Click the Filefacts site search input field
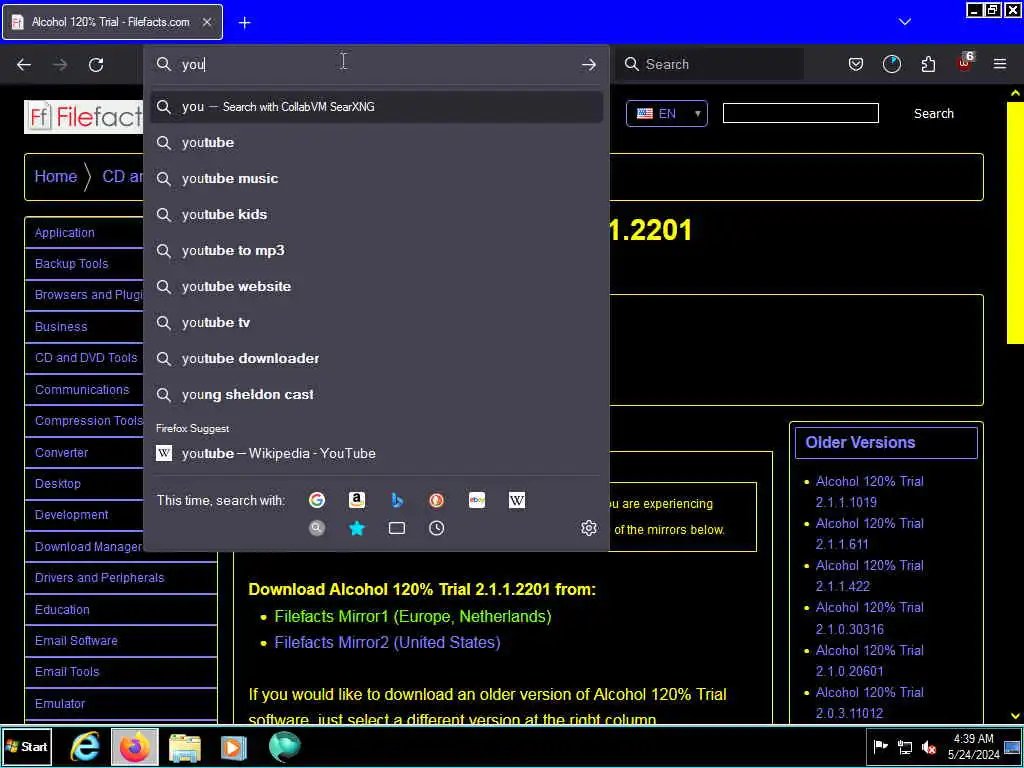Image resolution: width=1024 pixels, height=768 pixels. [x=801, y=113]
